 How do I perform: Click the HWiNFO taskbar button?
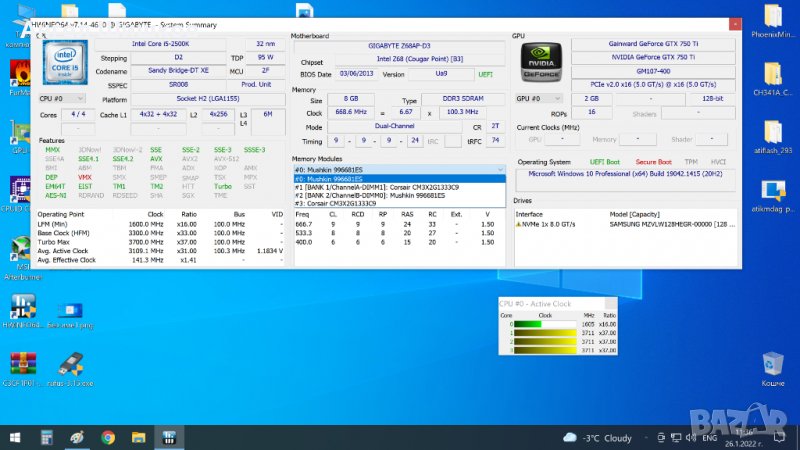(170, 437)
